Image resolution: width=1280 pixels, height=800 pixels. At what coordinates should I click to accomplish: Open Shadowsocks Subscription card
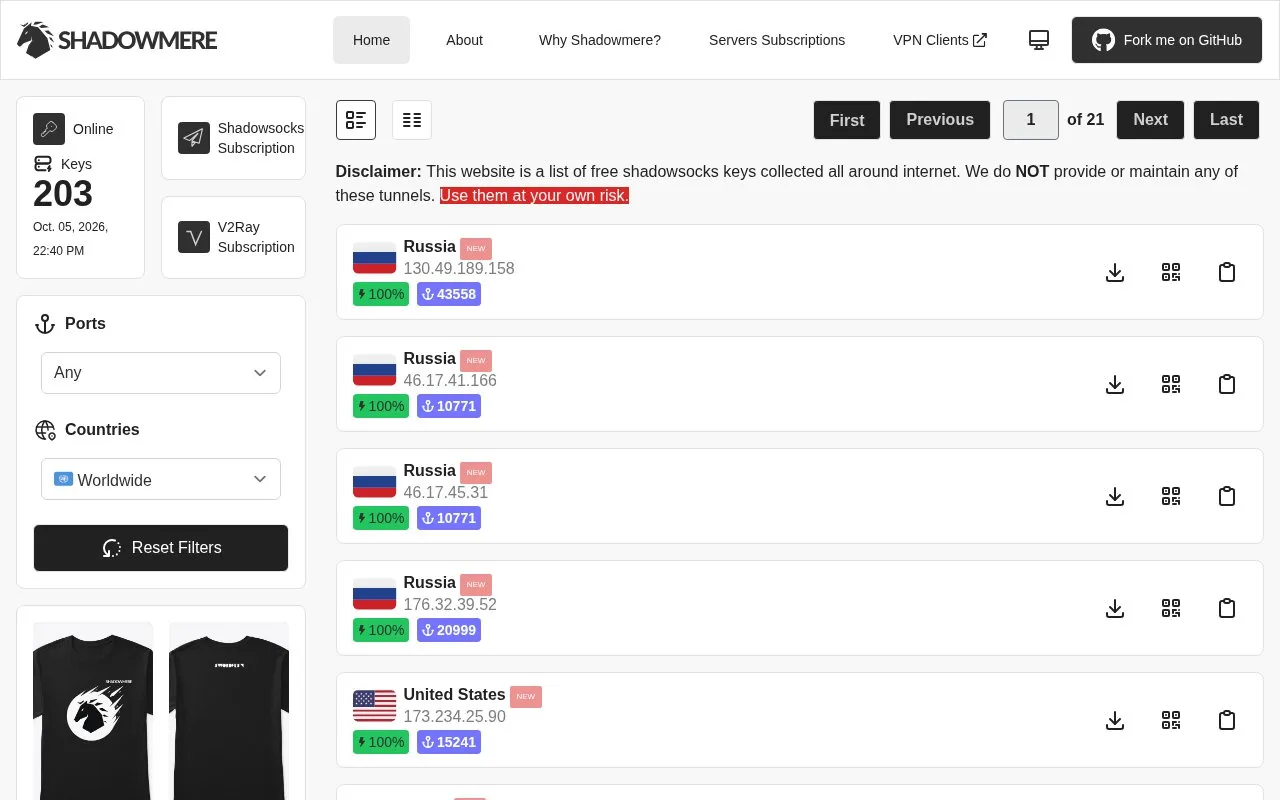[x=233, y=138]
